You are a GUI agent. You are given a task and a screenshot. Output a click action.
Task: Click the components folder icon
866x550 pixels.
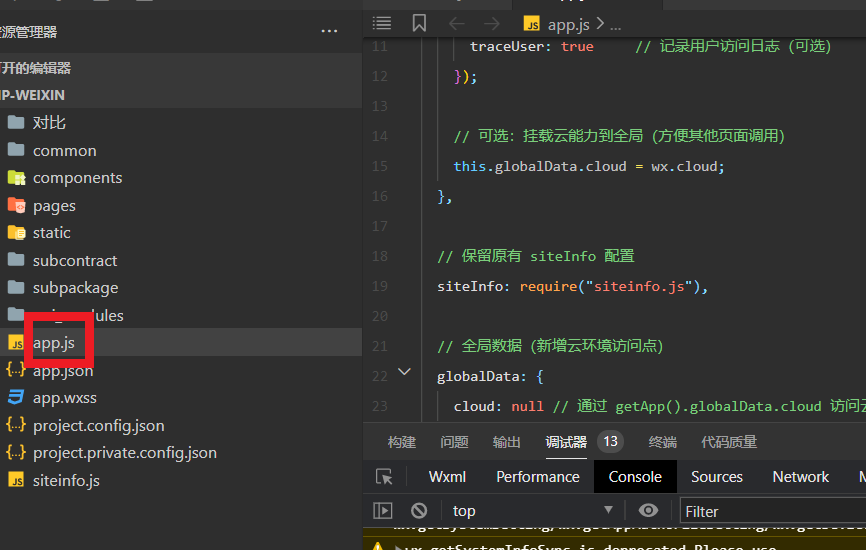pyautogui.click(x=17, y=177)
